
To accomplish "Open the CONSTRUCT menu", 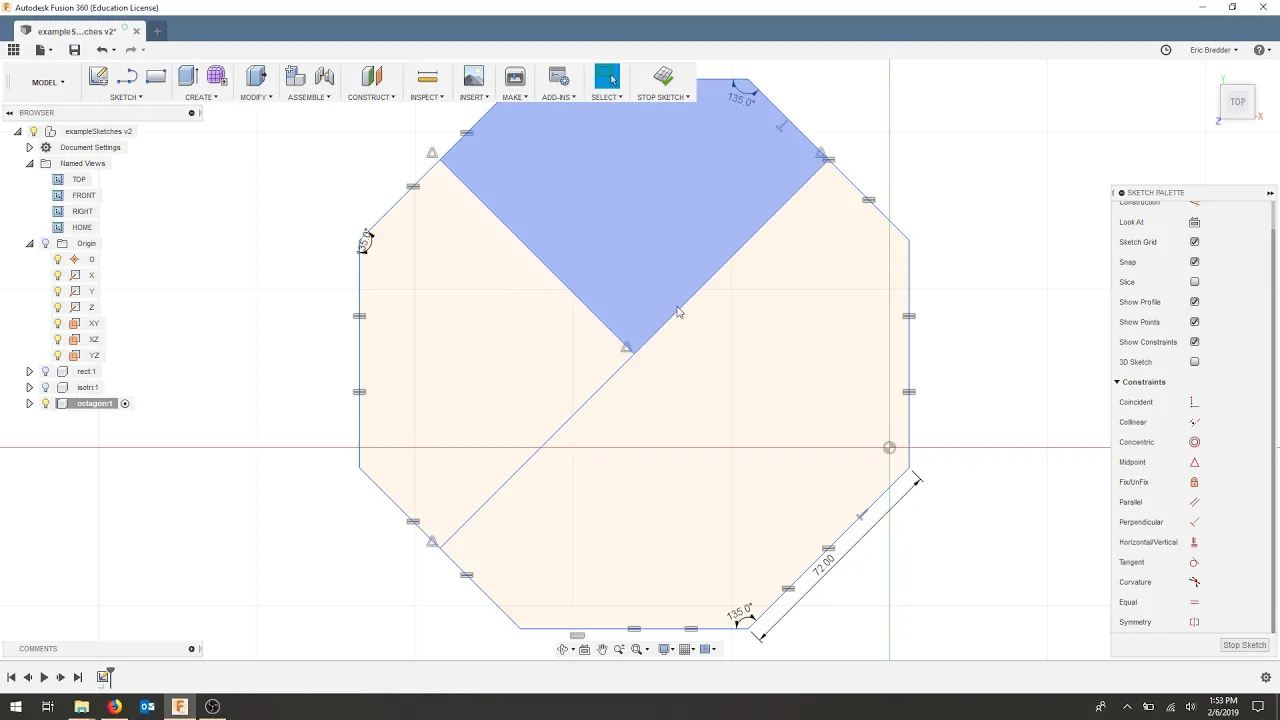I will click(371, 97).
